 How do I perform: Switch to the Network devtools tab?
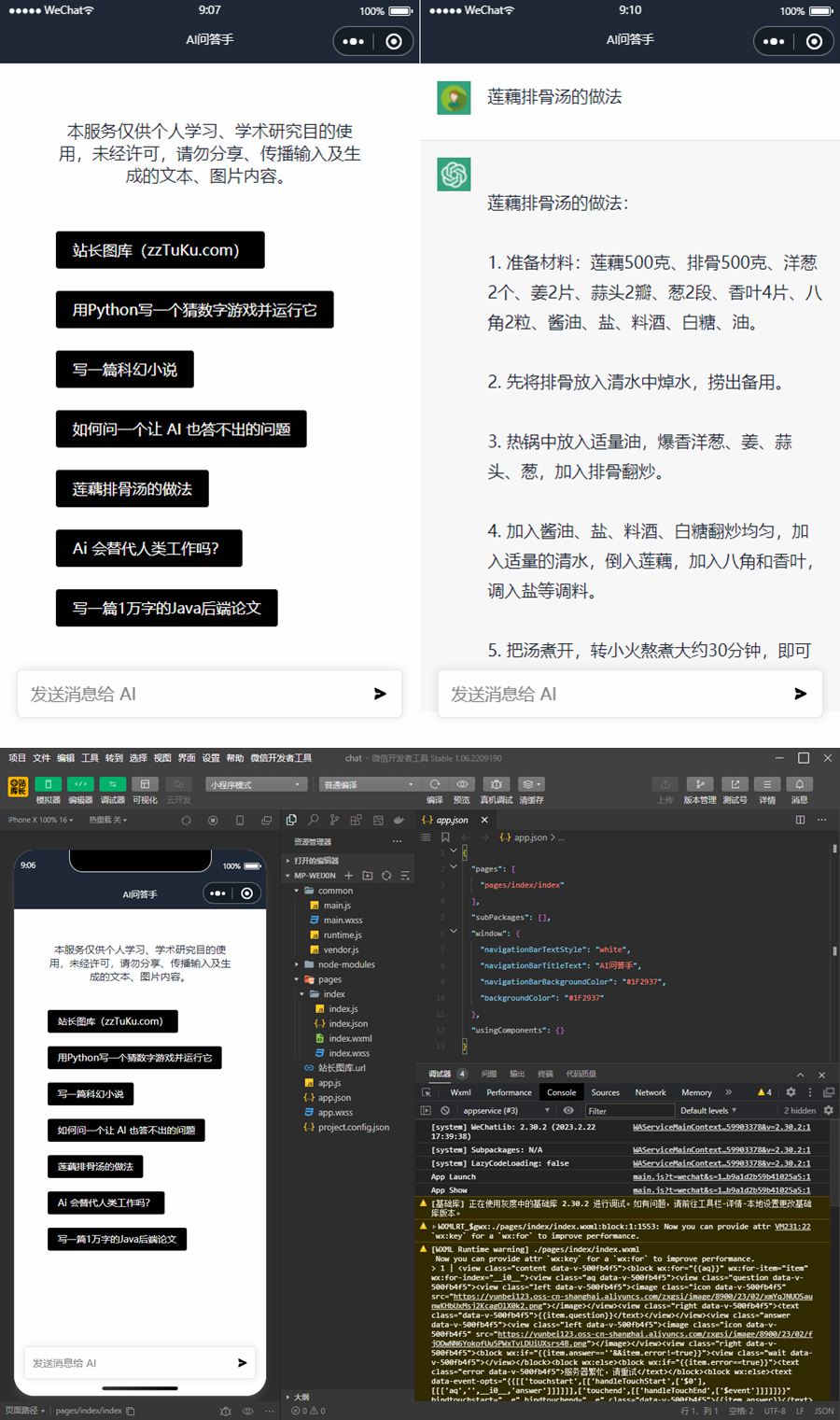651,1092
